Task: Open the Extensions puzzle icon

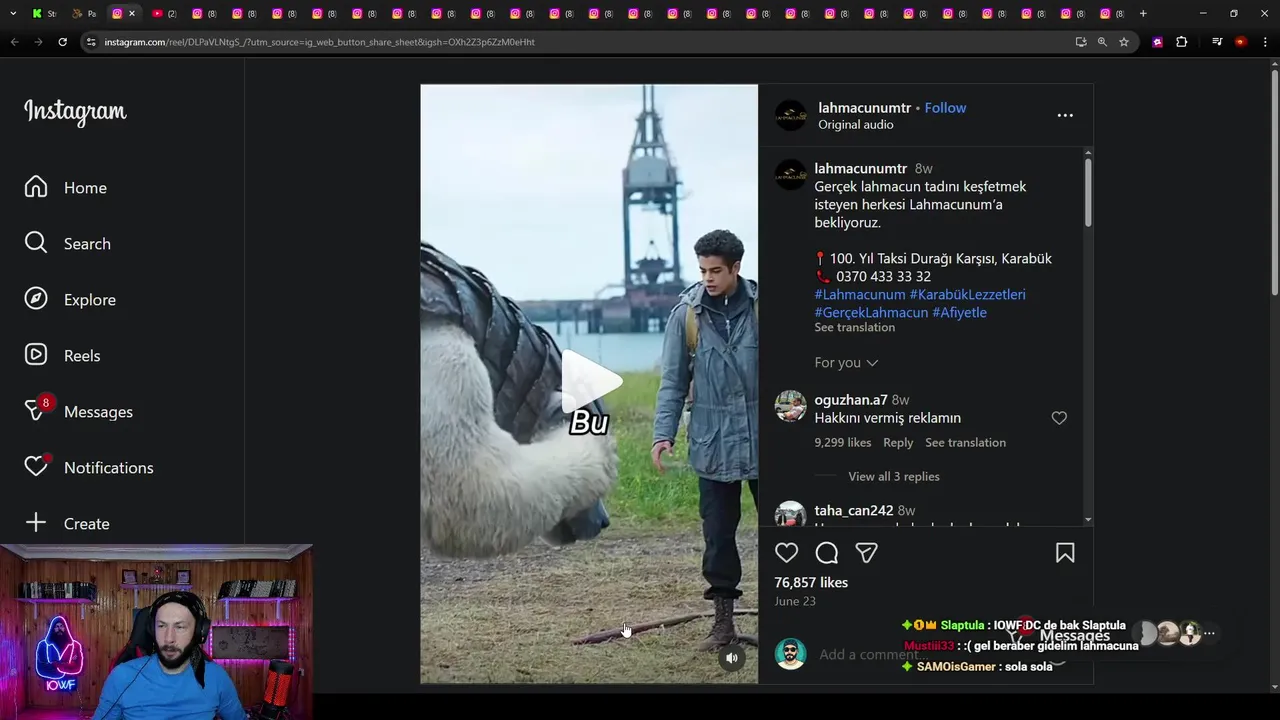Action: 1182,42
